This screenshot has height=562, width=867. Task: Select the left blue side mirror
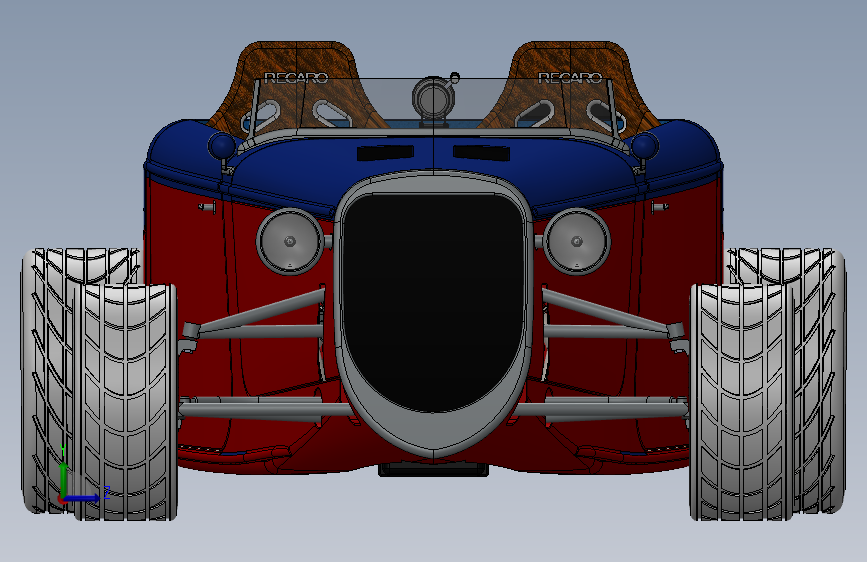[x=222, y=146]
